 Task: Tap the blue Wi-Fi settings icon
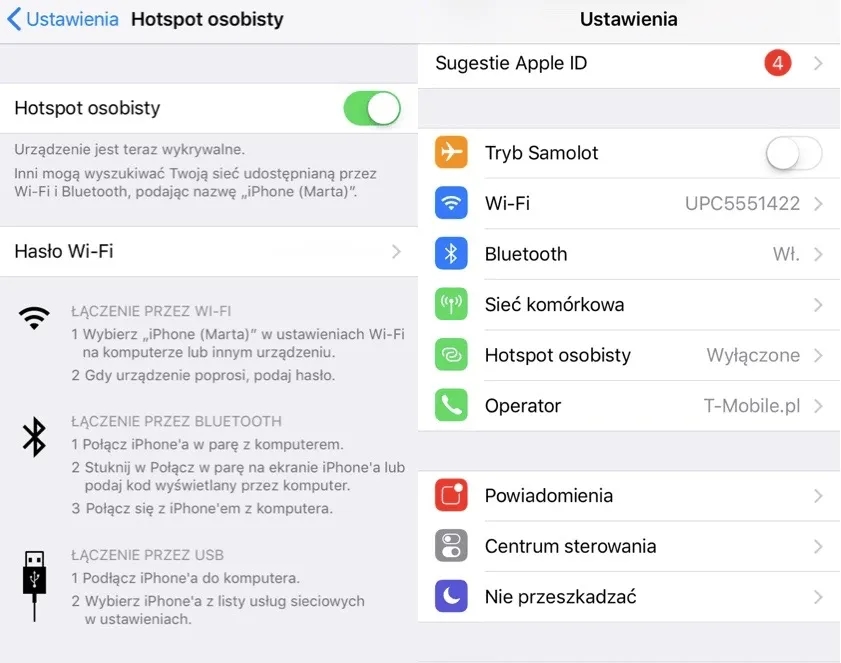451,203
